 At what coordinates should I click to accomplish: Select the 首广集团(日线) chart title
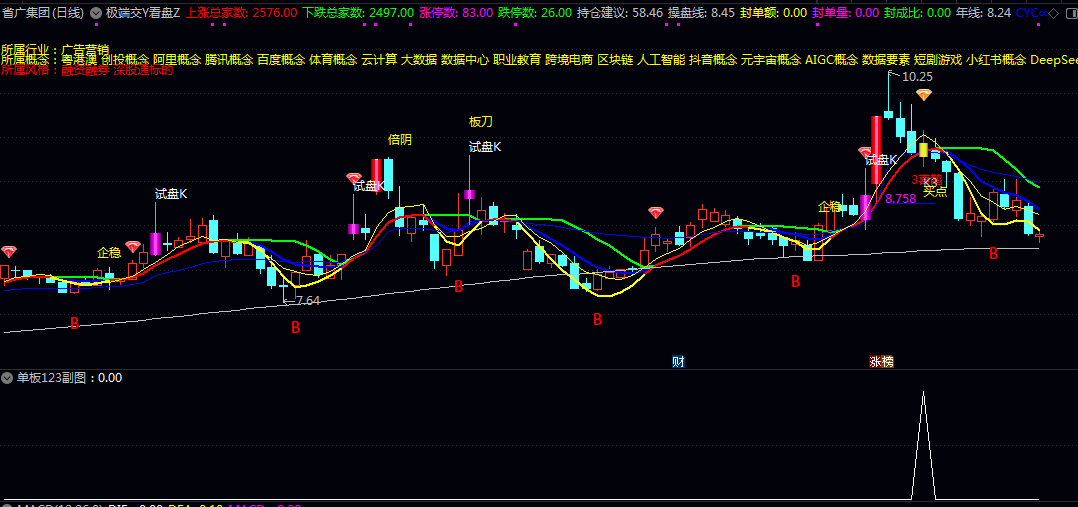43,12
